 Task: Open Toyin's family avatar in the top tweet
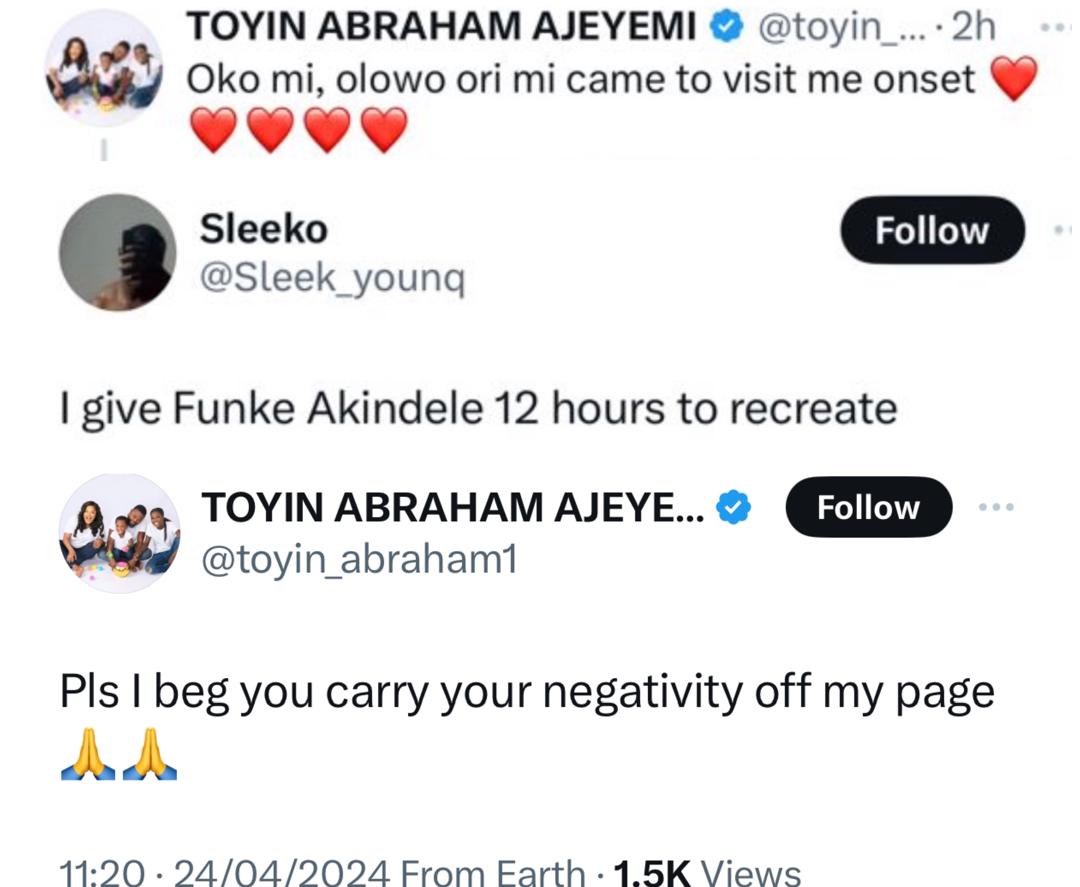pyautogui.click(x=104, y=69)
